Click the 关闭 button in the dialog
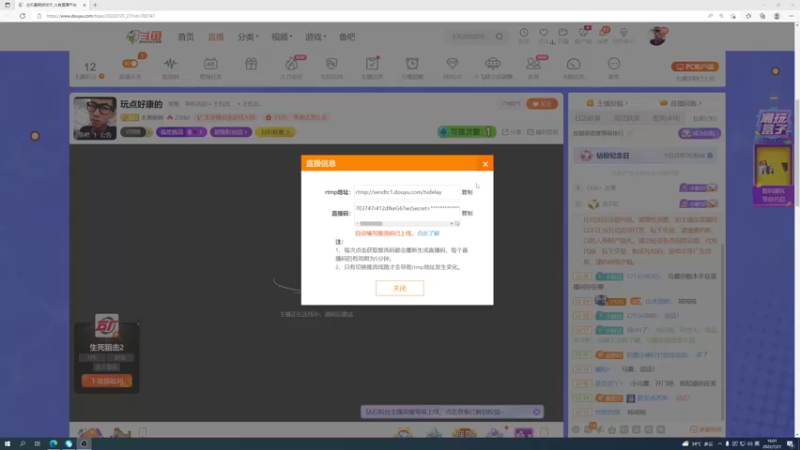 (399, 288)
